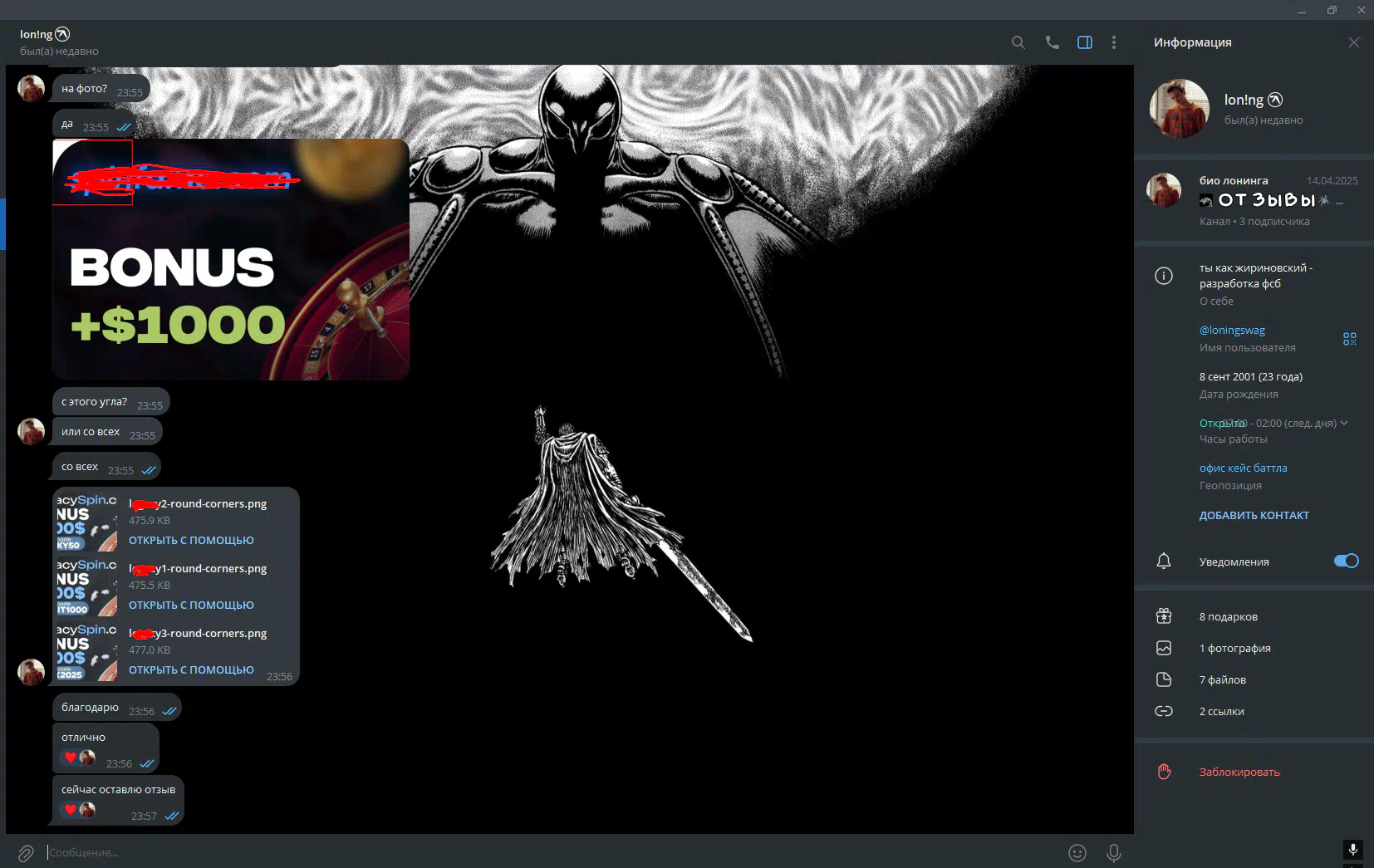
Task: Click the channel avatar био лонинга
Action: (1164, 190)
